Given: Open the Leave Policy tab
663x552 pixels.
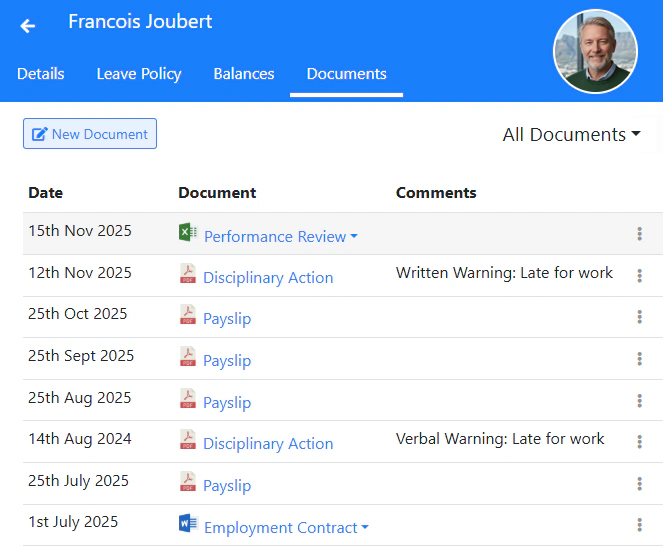Looking at the screenshot, I should [x=139, y=74].
